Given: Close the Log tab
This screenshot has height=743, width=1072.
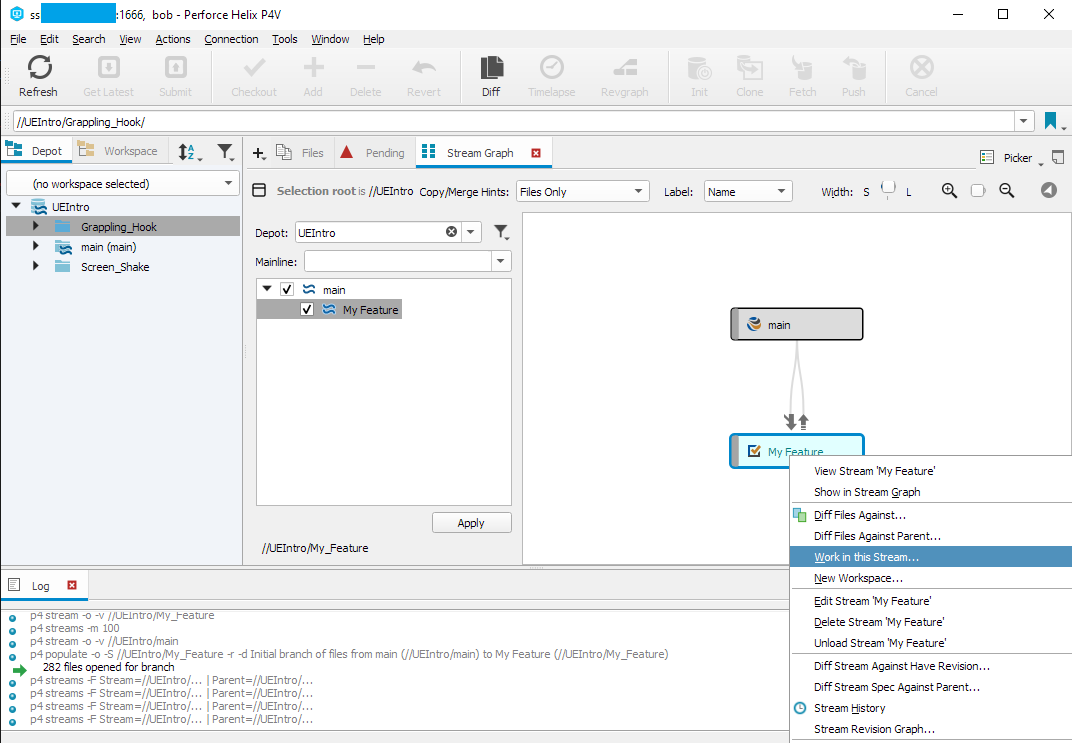Looking at the screenshot, I should [72, 585].
